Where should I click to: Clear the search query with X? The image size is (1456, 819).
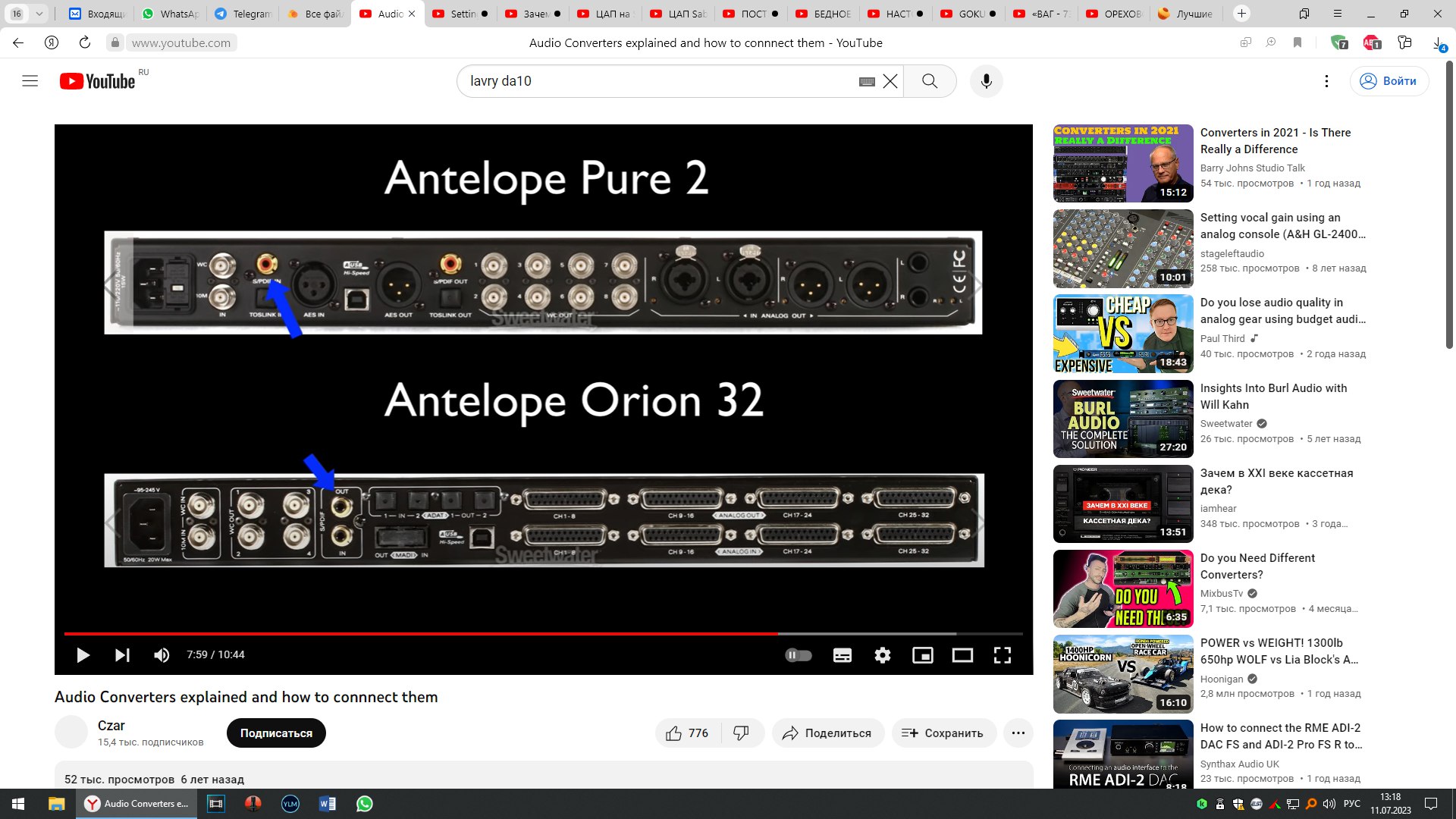tap(890, 81)
